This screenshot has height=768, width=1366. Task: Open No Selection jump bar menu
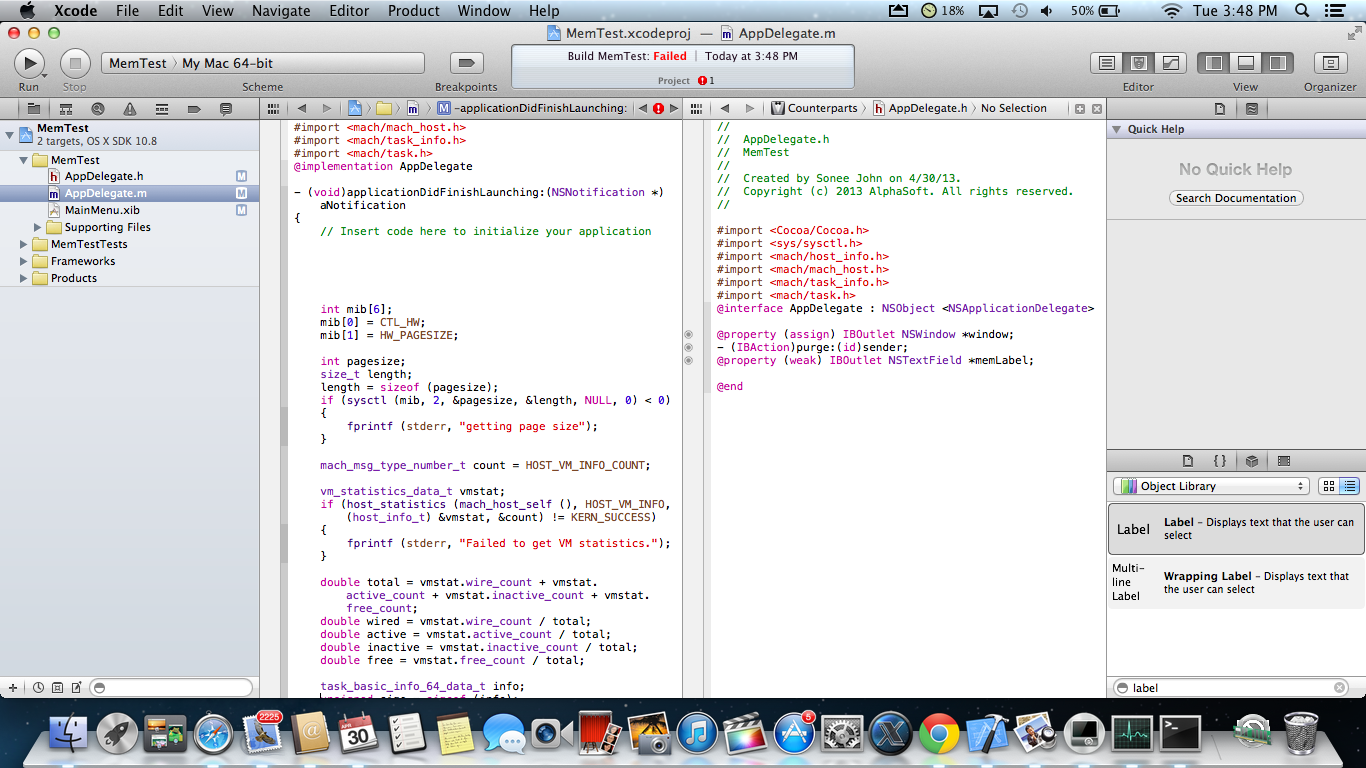(x=1013, y=108)
